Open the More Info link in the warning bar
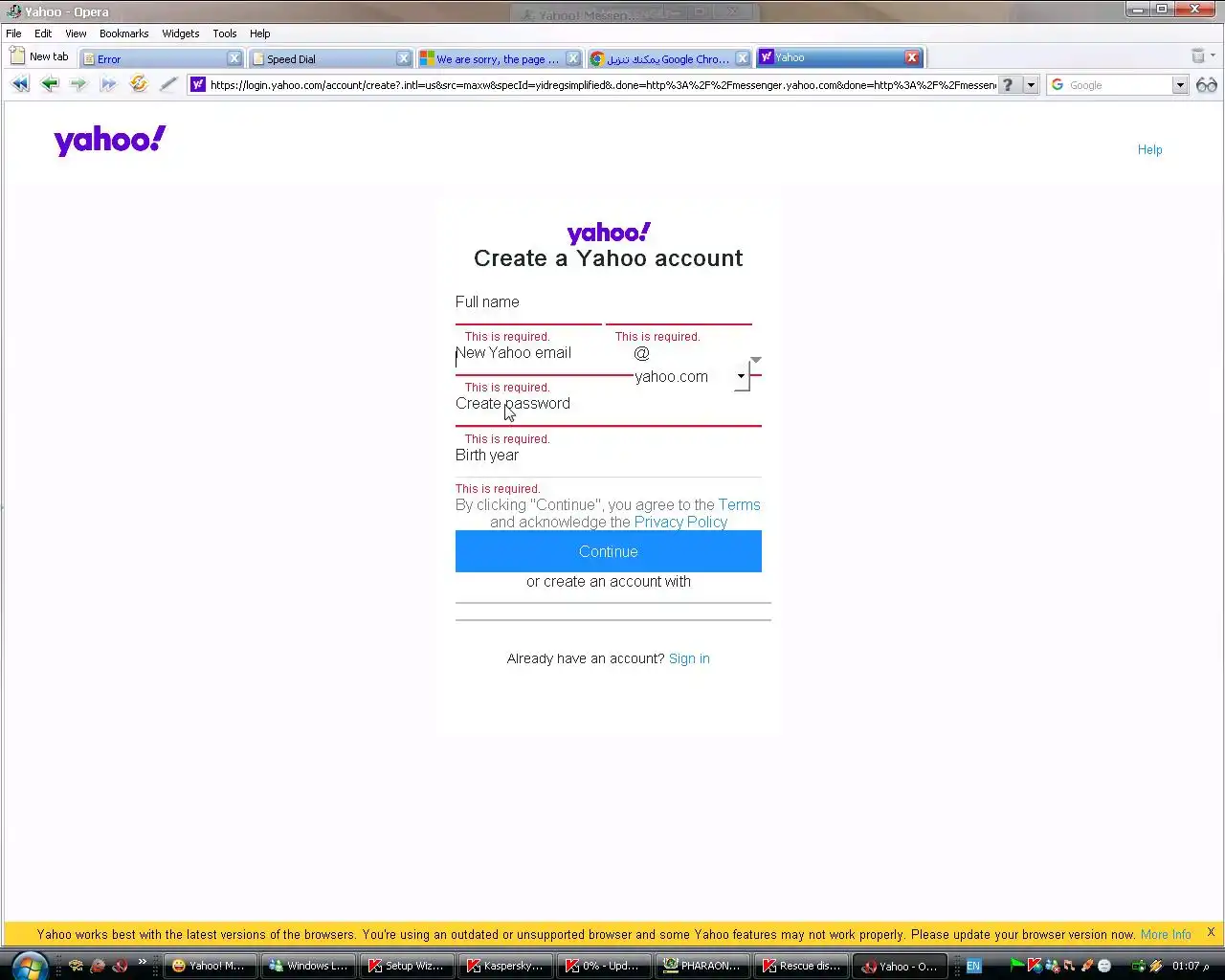The image size is (1225, 980). [x=1166, y=934]
